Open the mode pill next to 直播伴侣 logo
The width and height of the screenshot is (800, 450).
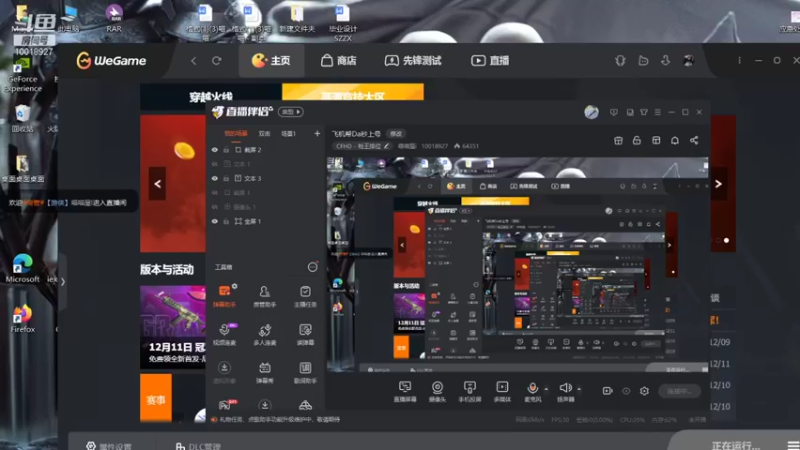pyautogui.click(x=291, y=112)
